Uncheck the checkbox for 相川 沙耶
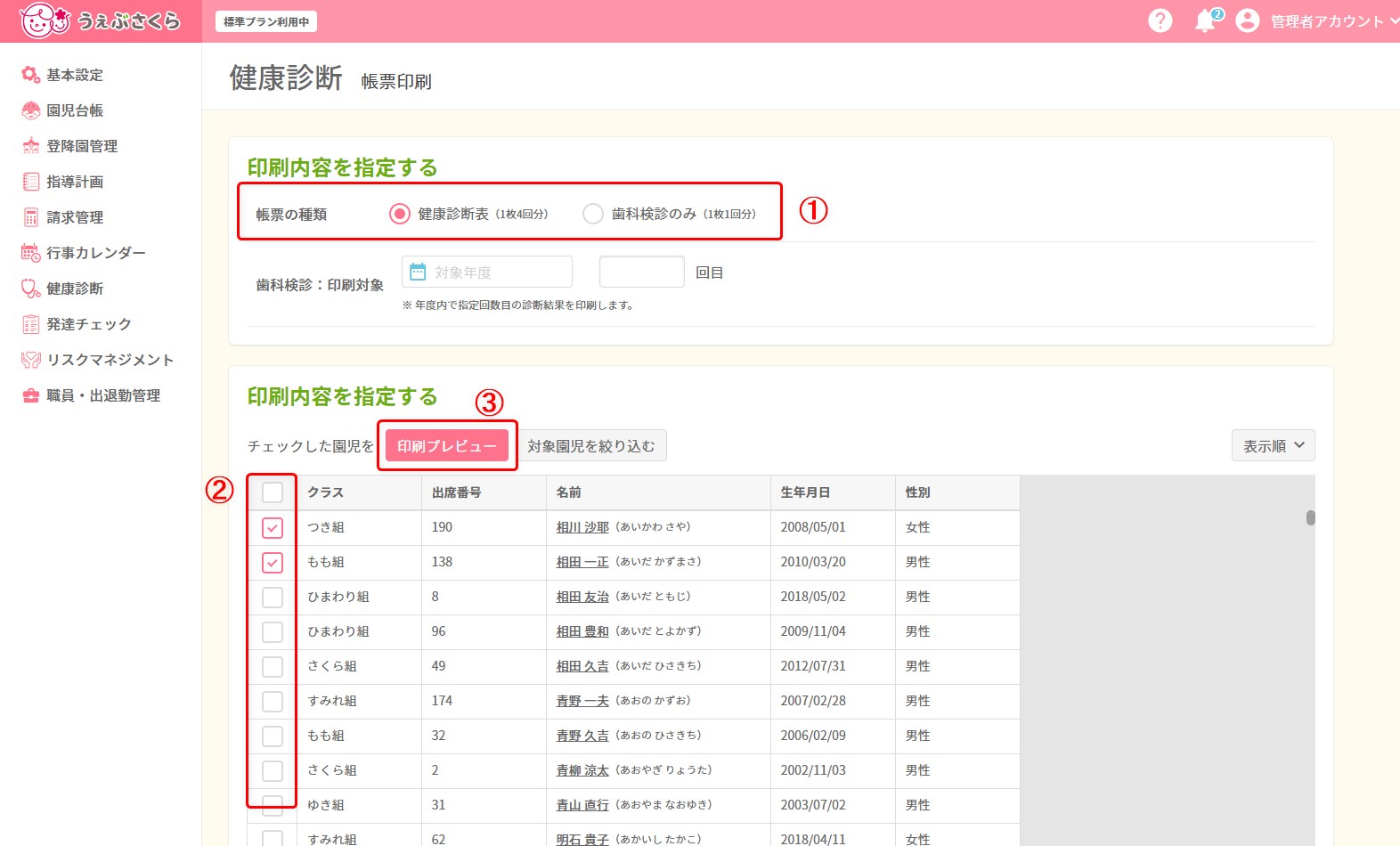 click(x=273, y=528)
